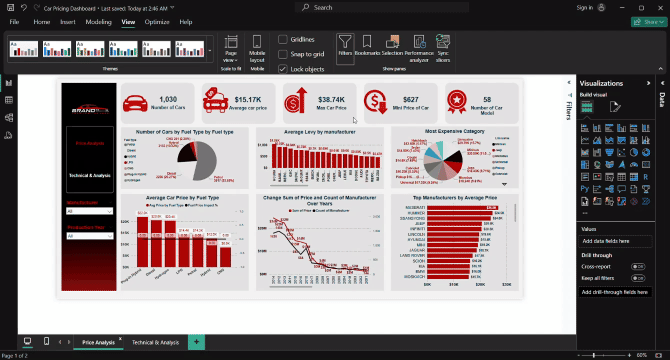The image size is (670, 360).
Task: Toggle Keep all filters switch
Action: click(x=638, y=278)
